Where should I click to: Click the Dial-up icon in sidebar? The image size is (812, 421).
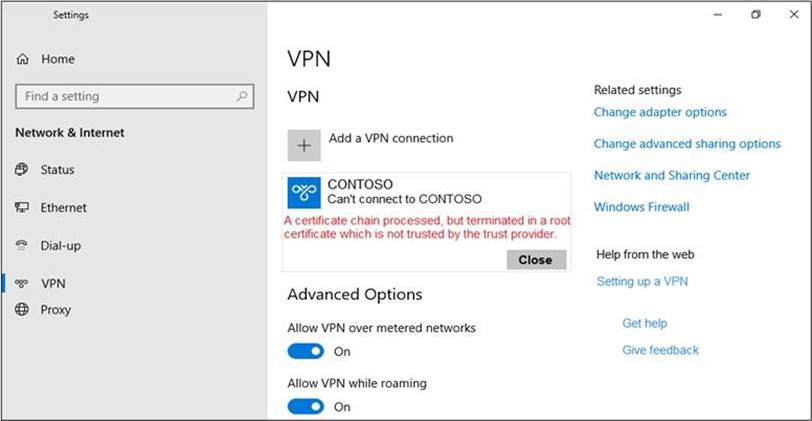(x=22, y=246)
